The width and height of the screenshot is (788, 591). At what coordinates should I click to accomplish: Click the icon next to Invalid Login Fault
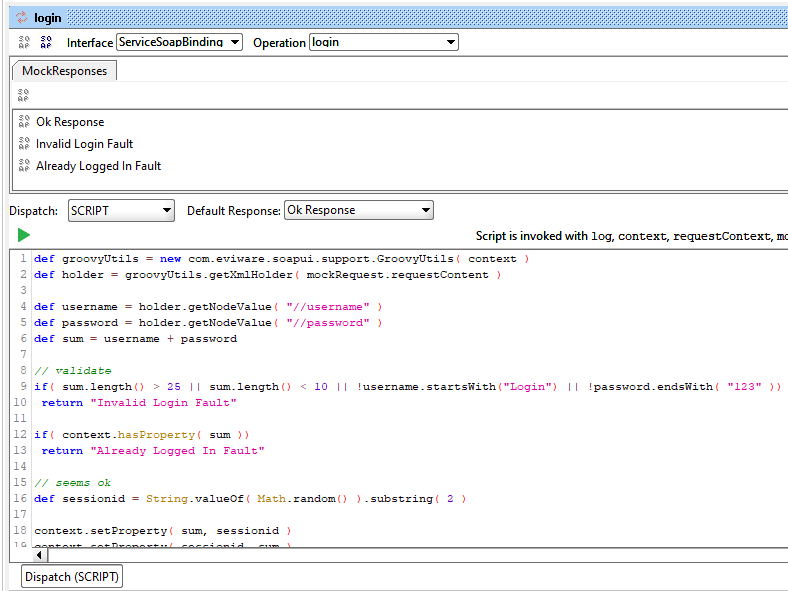pos(24,144)
